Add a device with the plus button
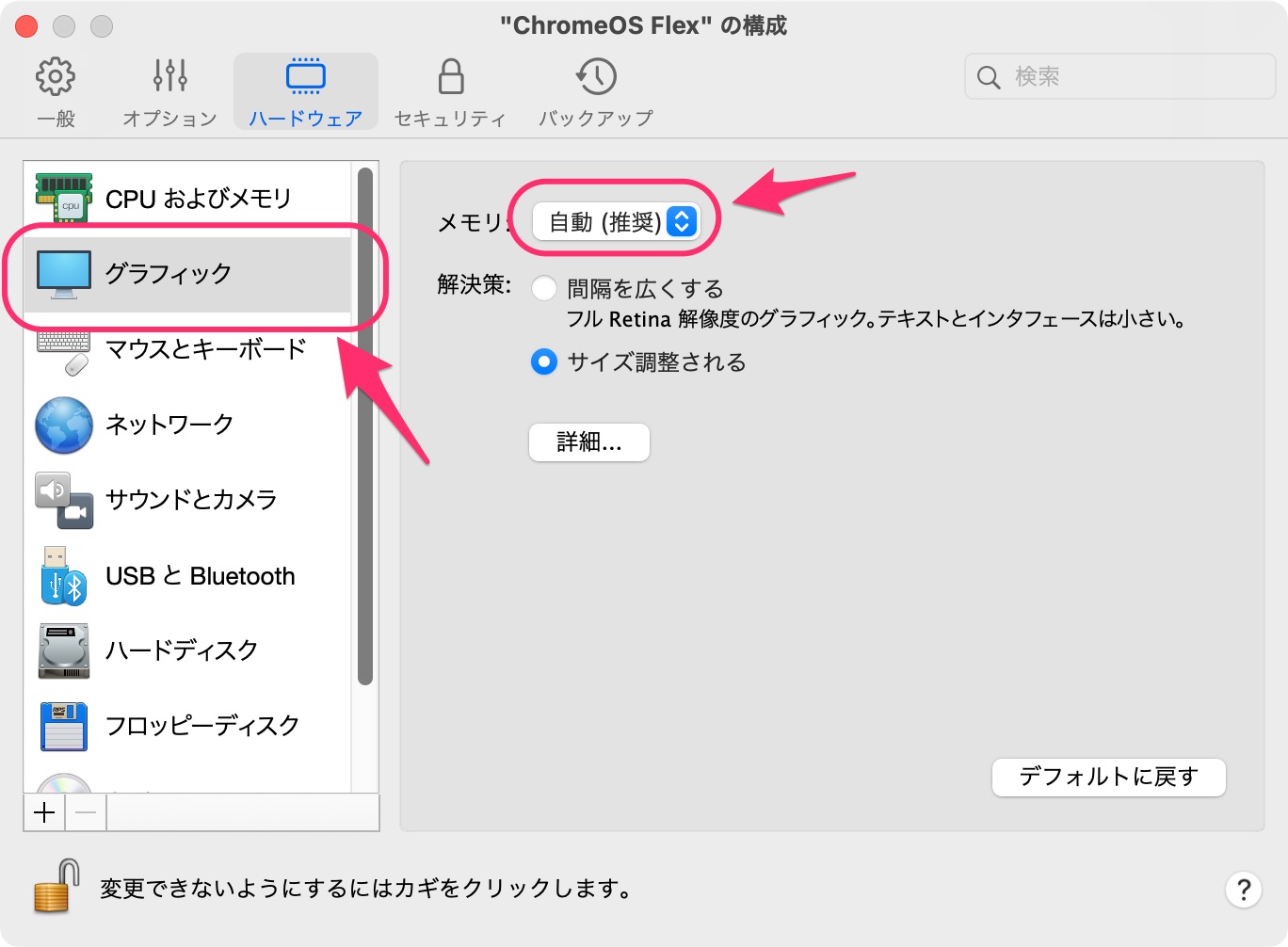The image size is (1288, 947). (44, 812)
